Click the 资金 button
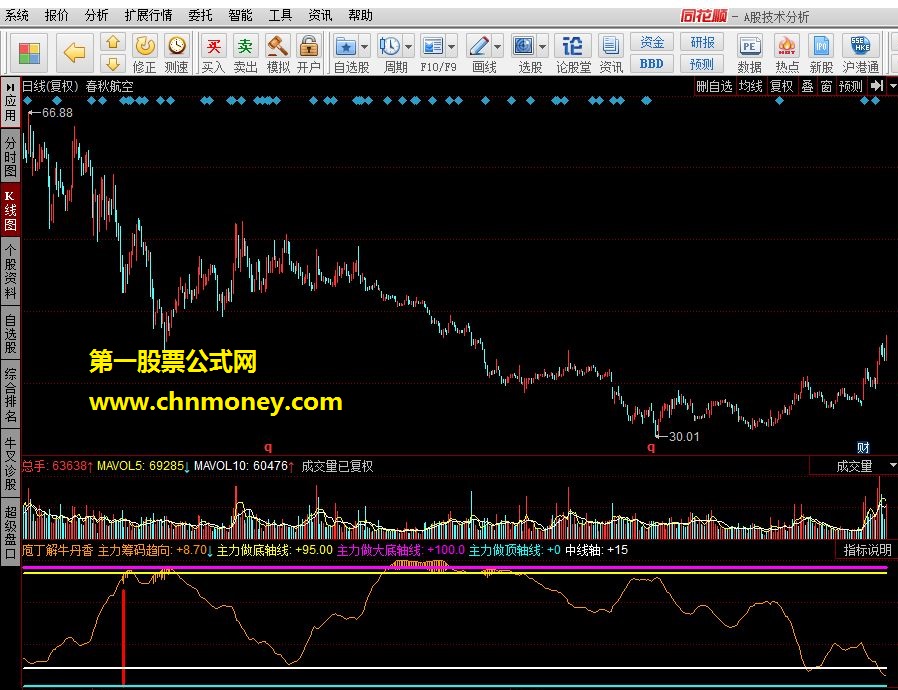898x690 pixels. click(x=652, y=42)
